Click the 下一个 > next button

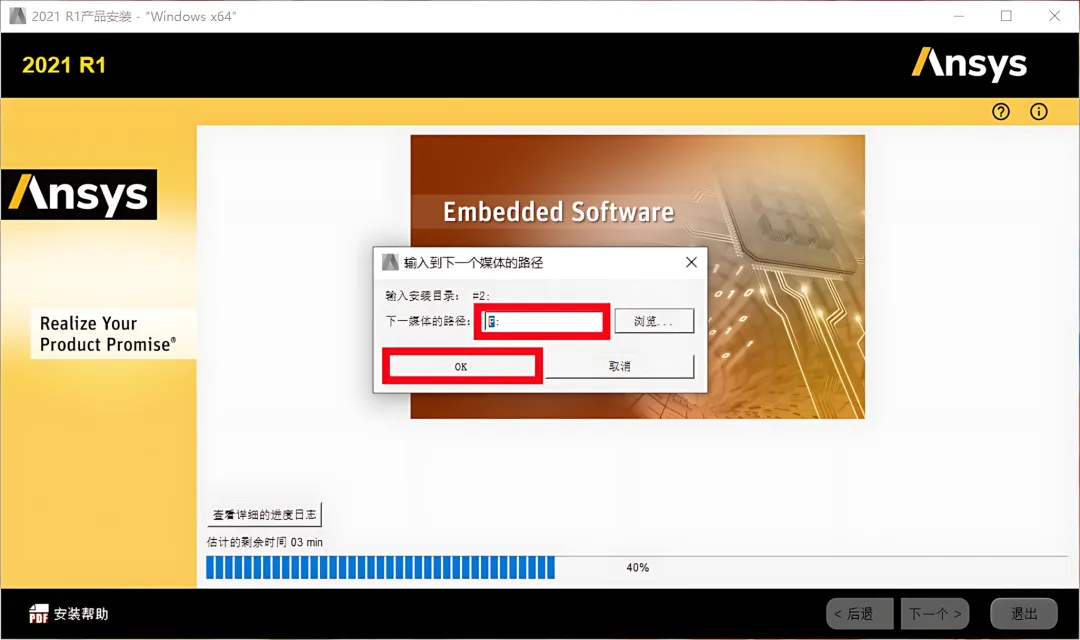(935, 613)
